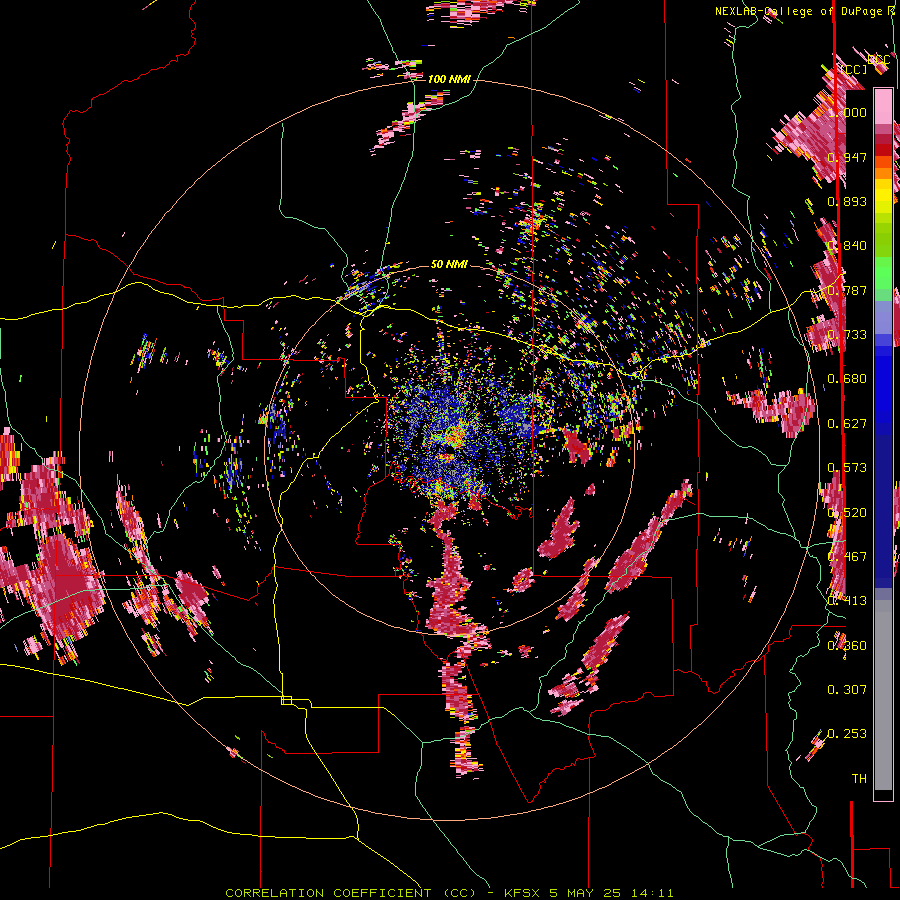
Task: Click the CORRELATION COEFFICIENT (CC) title text
Action: [x=350, y=893]
